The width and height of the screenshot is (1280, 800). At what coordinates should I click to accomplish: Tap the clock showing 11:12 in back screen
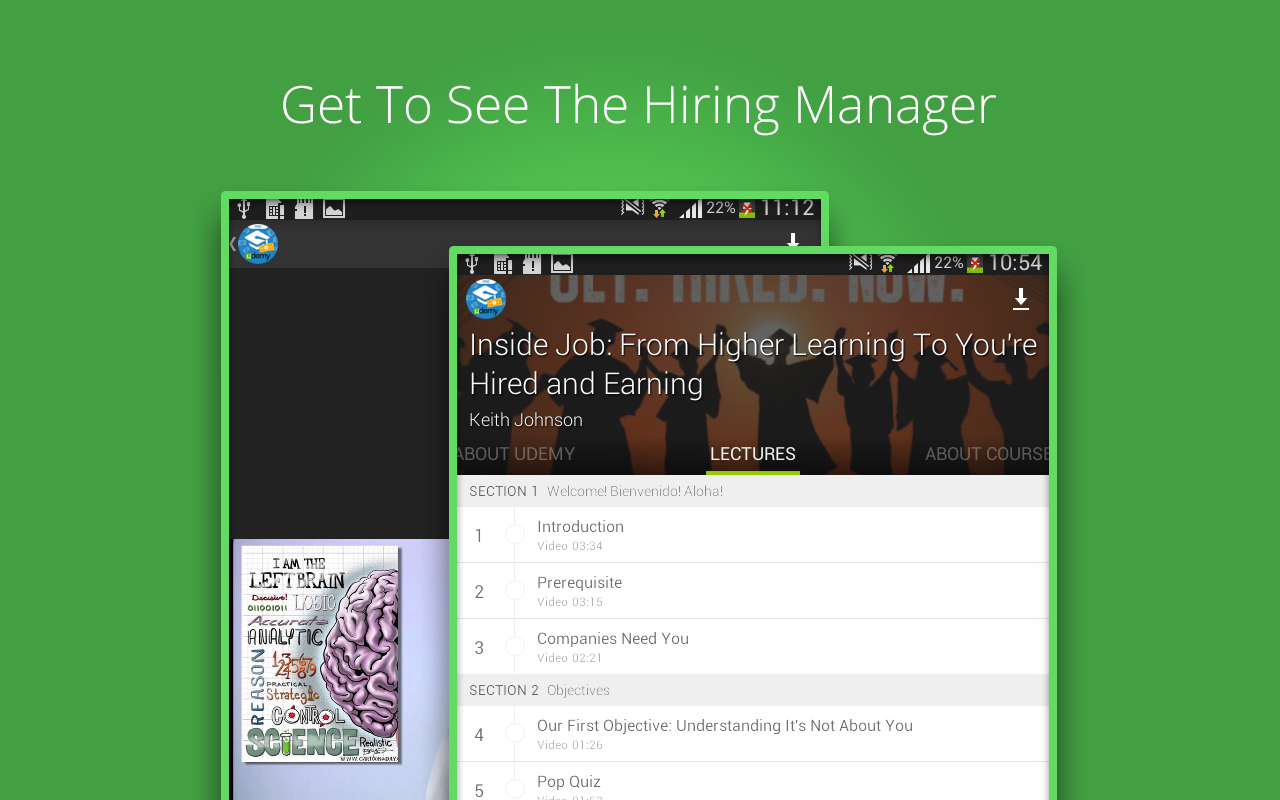pos(787,208)
